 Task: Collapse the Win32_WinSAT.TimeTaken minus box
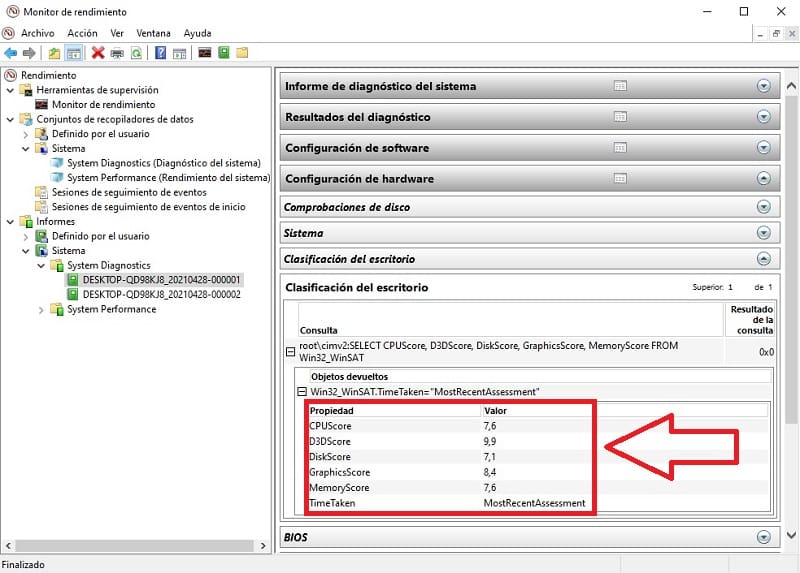[x=302, y=392]
